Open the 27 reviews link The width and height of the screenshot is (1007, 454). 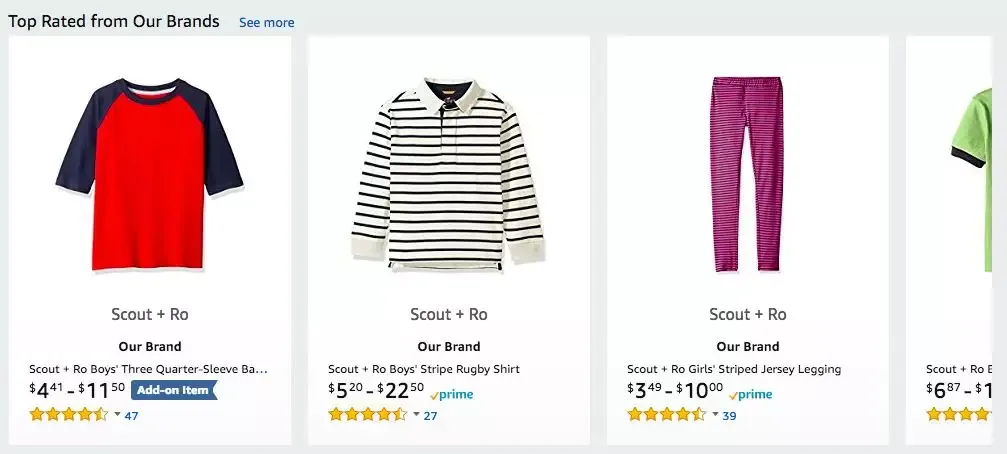[x=430, y=416]
